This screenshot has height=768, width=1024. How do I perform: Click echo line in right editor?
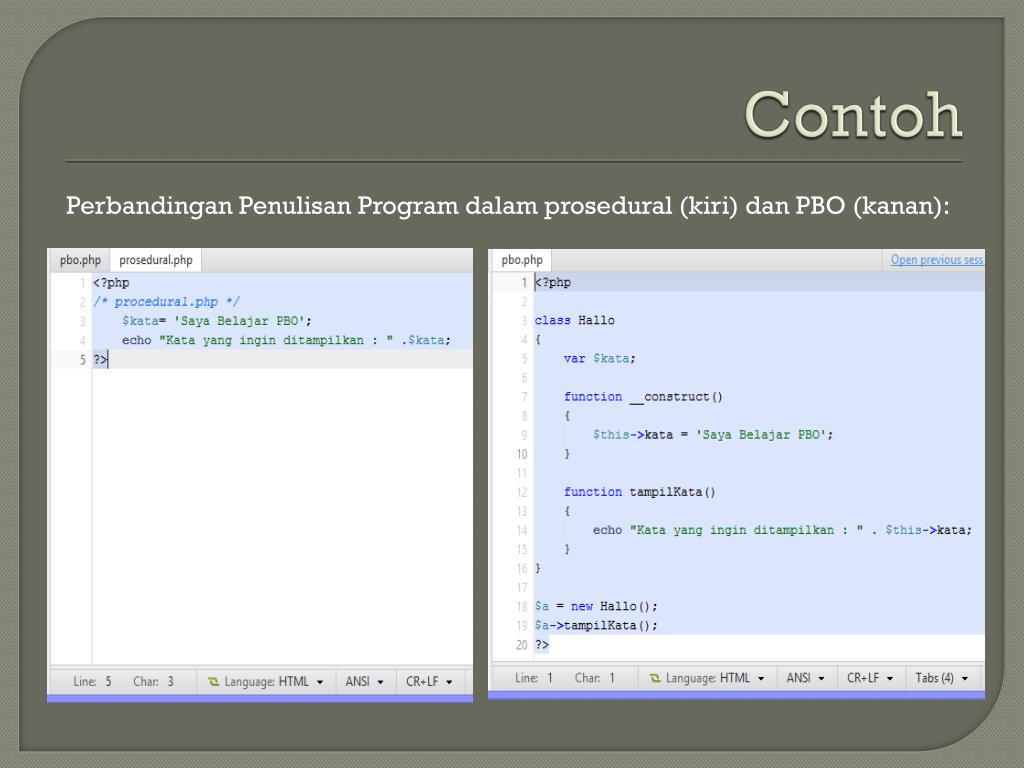pyautogui.click(x=782, y=530)
